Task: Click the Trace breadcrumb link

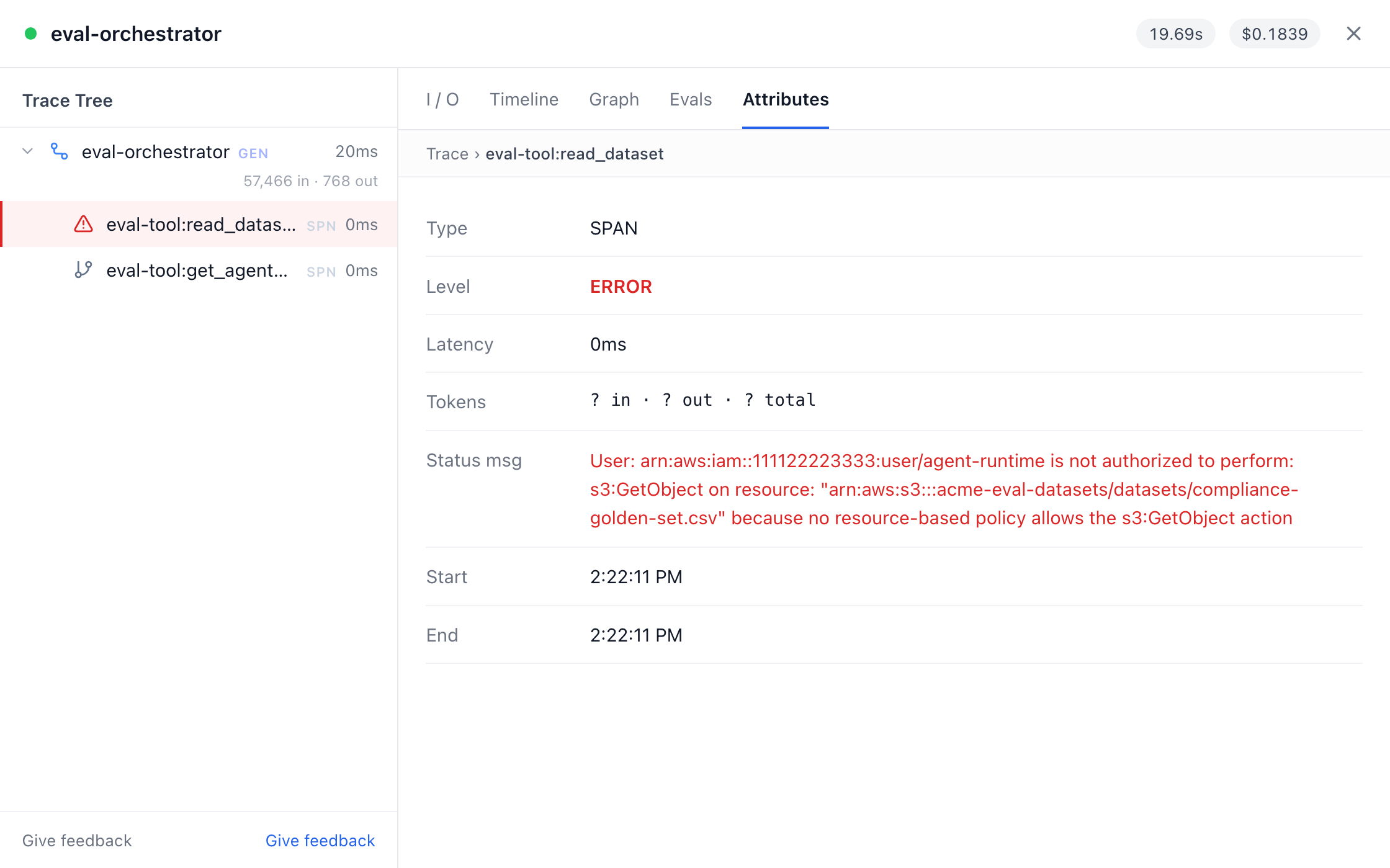Action: [x=447, y=154]
